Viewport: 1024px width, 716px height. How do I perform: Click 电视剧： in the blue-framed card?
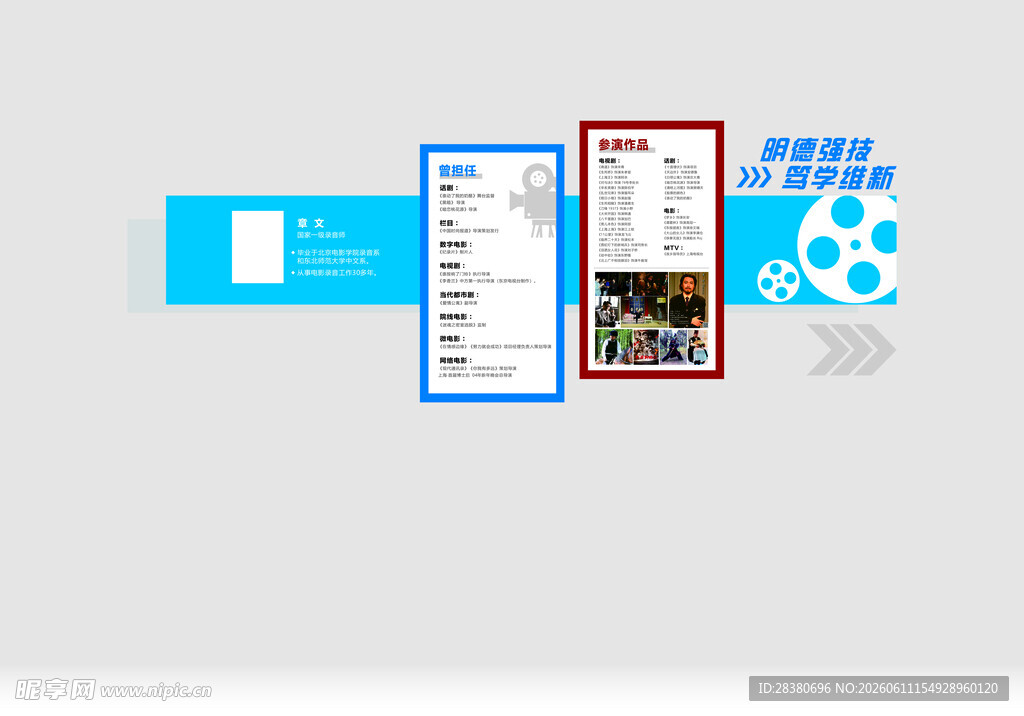click(452, 266)
